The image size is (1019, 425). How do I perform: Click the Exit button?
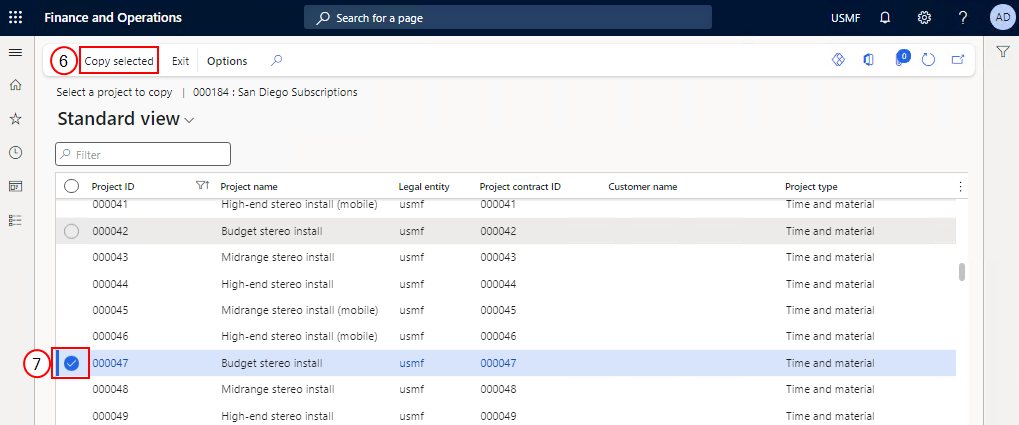point(180,61)
